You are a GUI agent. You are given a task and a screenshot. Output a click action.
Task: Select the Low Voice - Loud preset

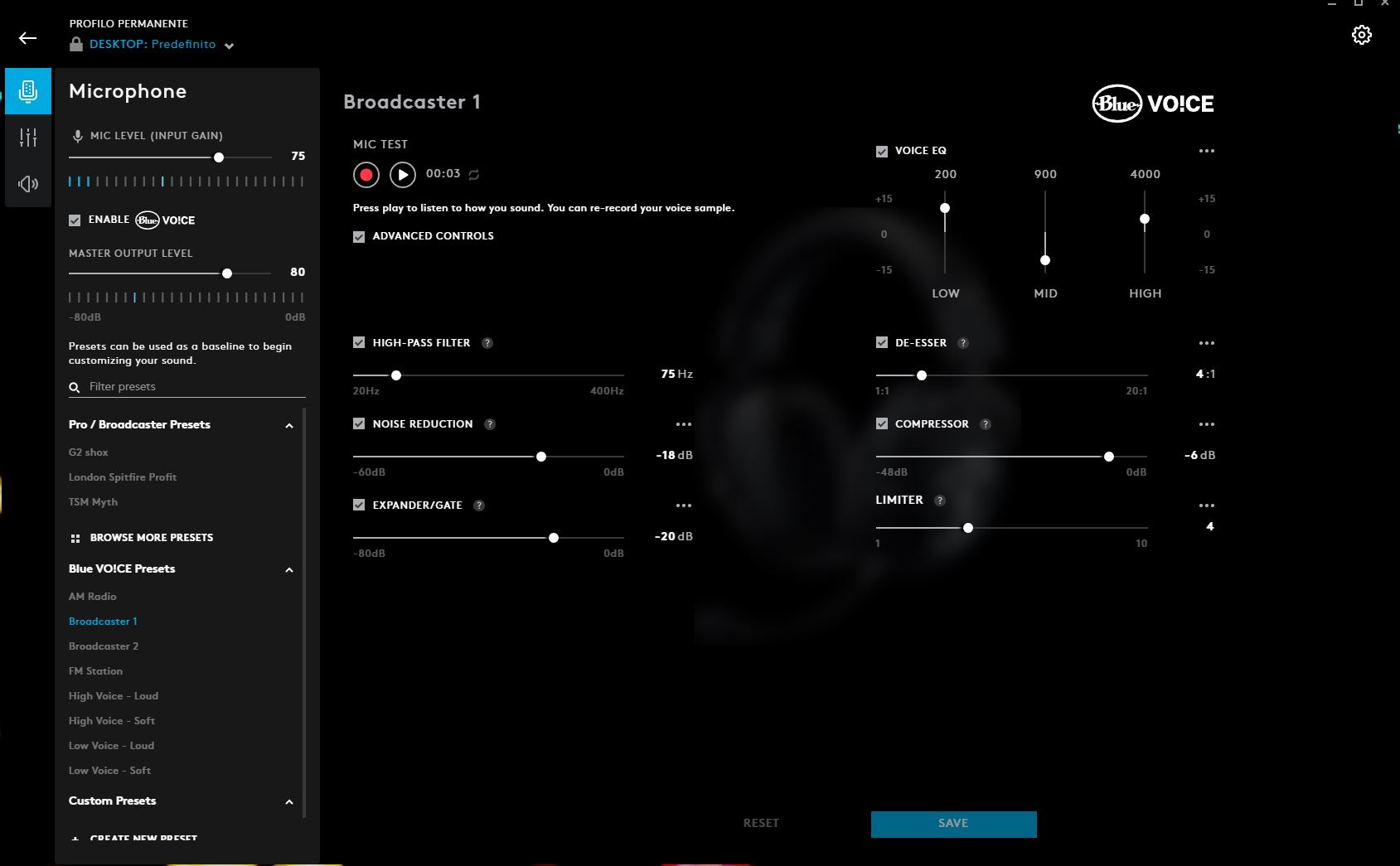coord(111,746)
